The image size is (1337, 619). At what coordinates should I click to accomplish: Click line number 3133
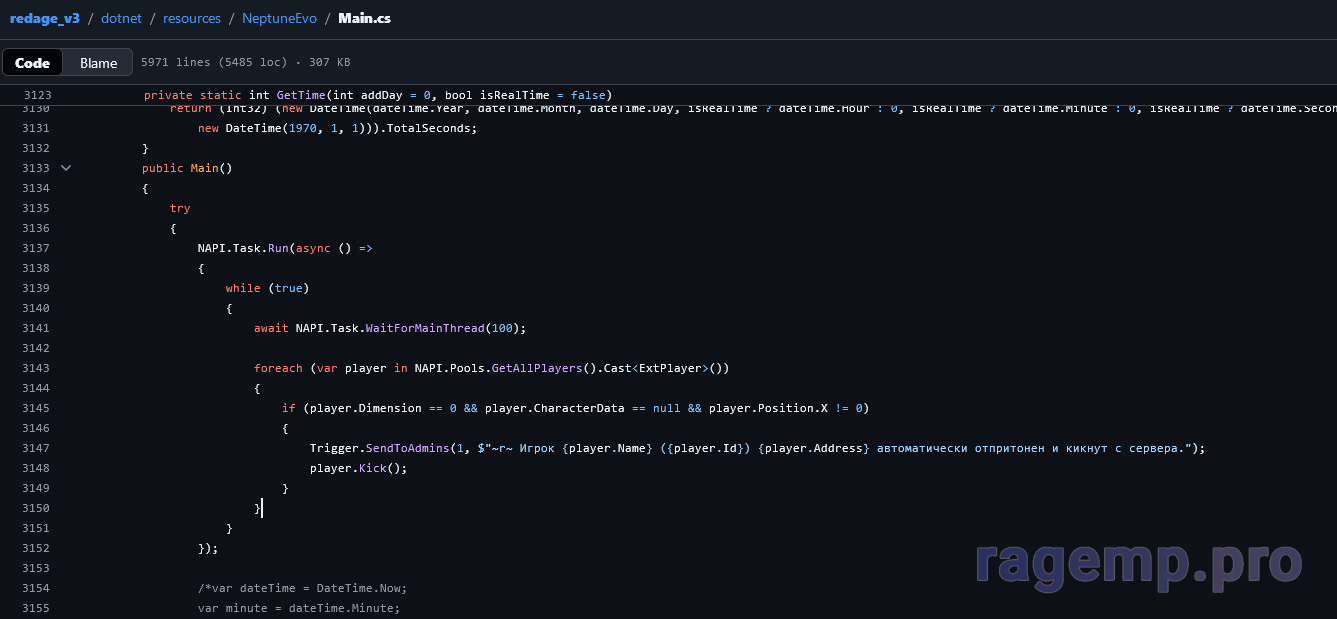pyautogui.click(x=36, y=168)
